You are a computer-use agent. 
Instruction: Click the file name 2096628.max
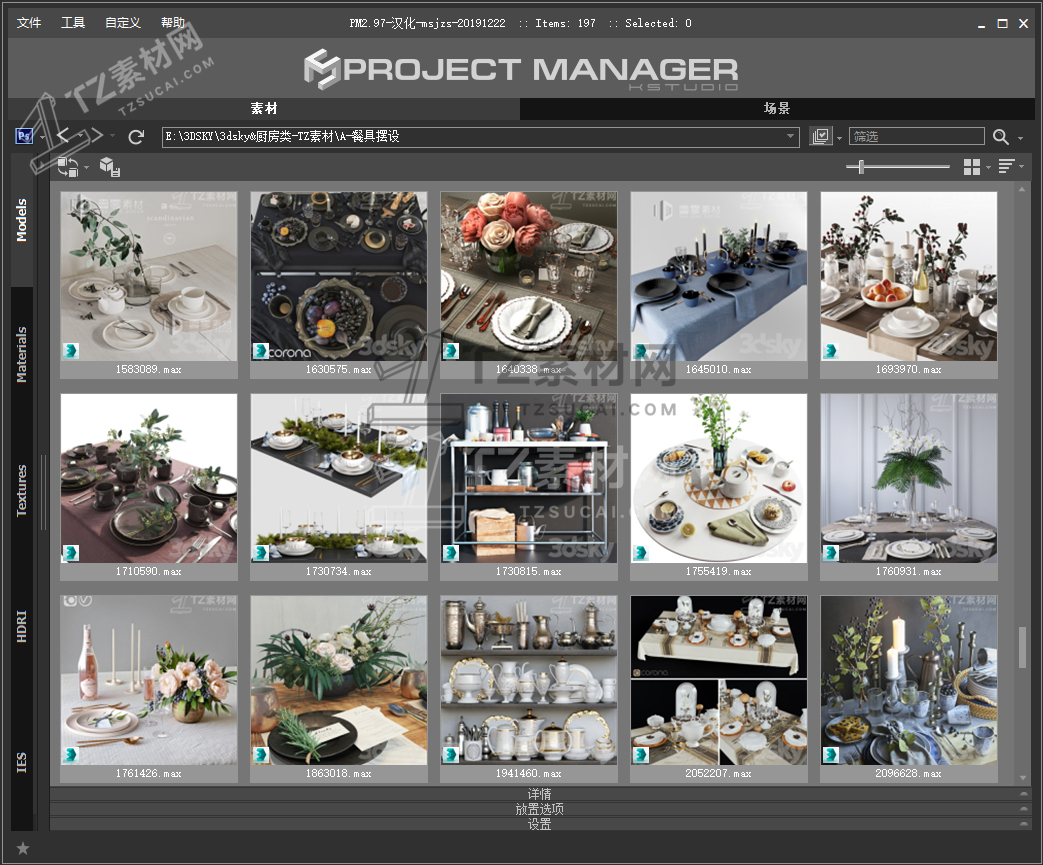click(x=909, y=773)
